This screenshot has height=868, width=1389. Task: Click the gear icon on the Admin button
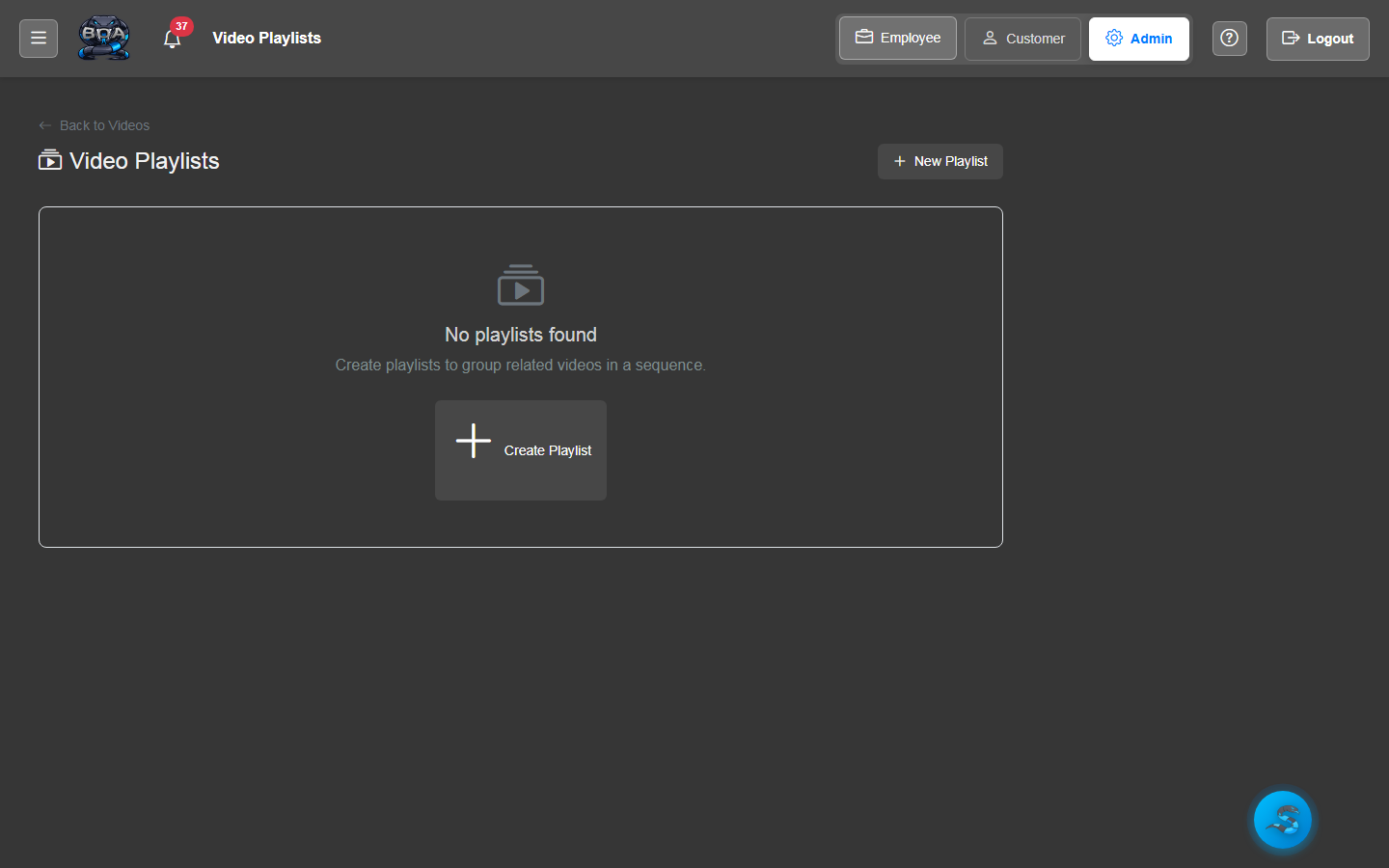coord(1113,38)
